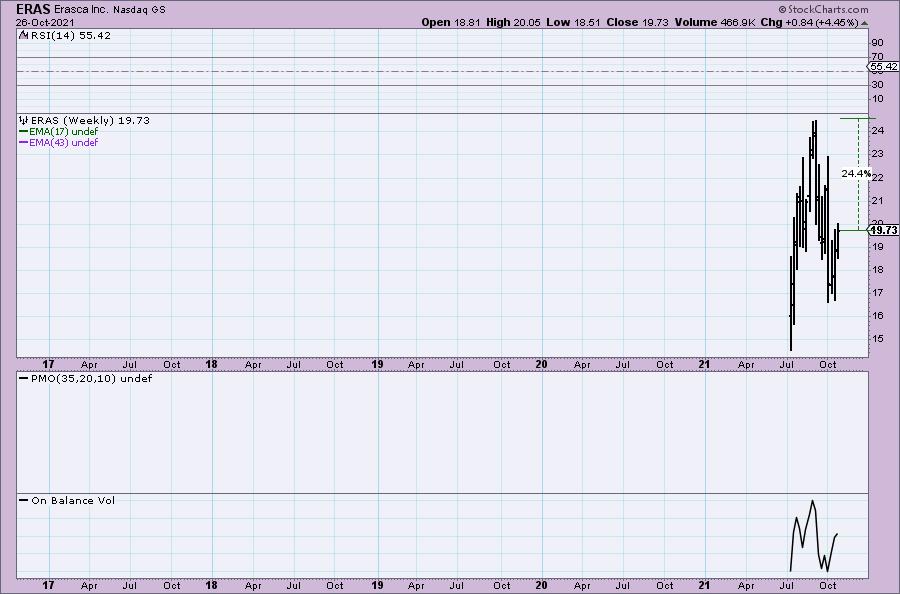
Task: Click the price bar icon beside ERAS (Weekly)
Action: tap(24, 121)
